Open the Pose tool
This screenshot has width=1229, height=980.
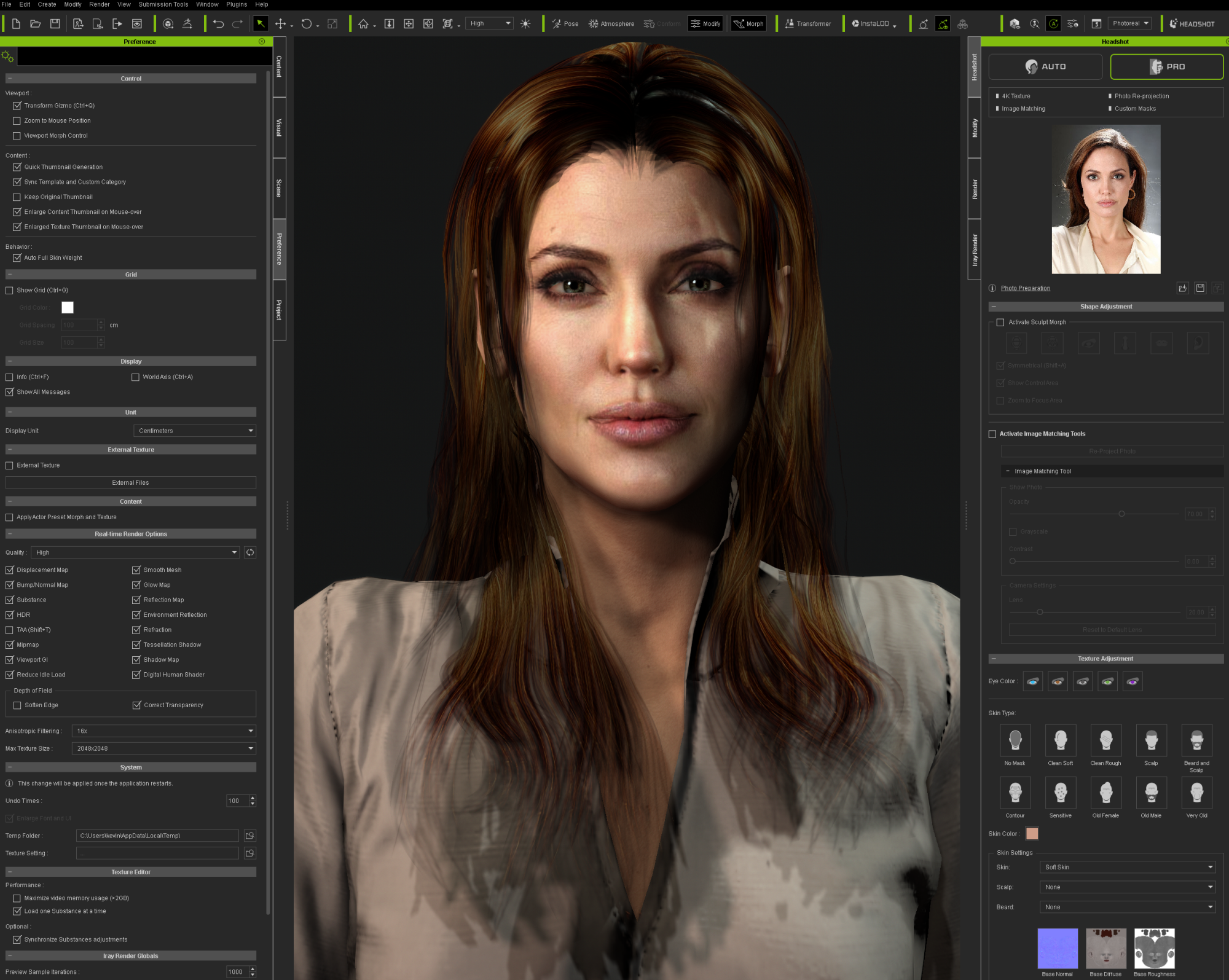click(x=565, y=23)
